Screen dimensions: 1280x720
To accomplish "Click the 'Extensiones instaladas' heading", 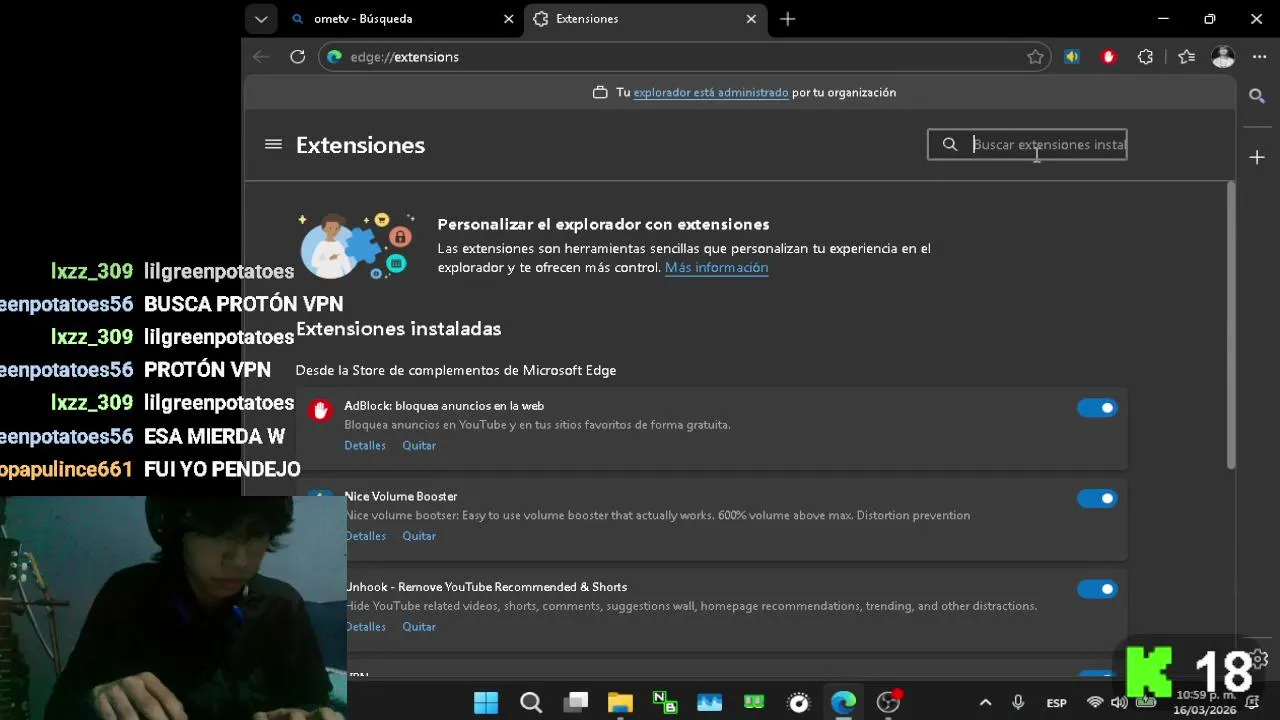I will pos(398,328).
